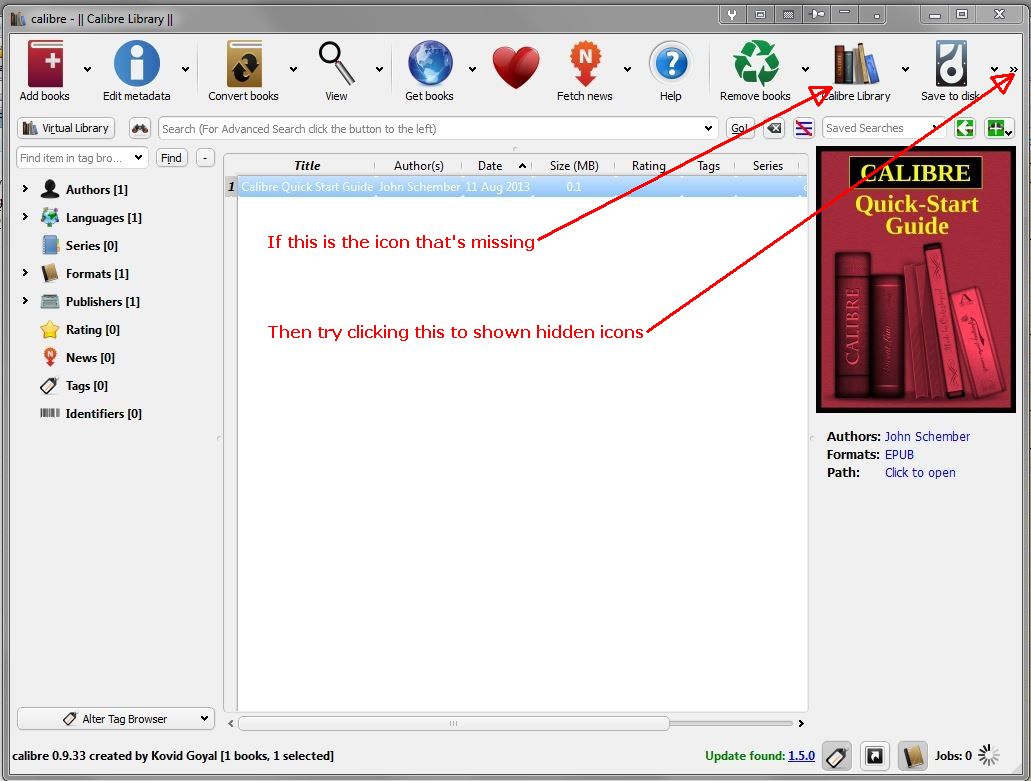Sort by Rating column header

[648, 166]
